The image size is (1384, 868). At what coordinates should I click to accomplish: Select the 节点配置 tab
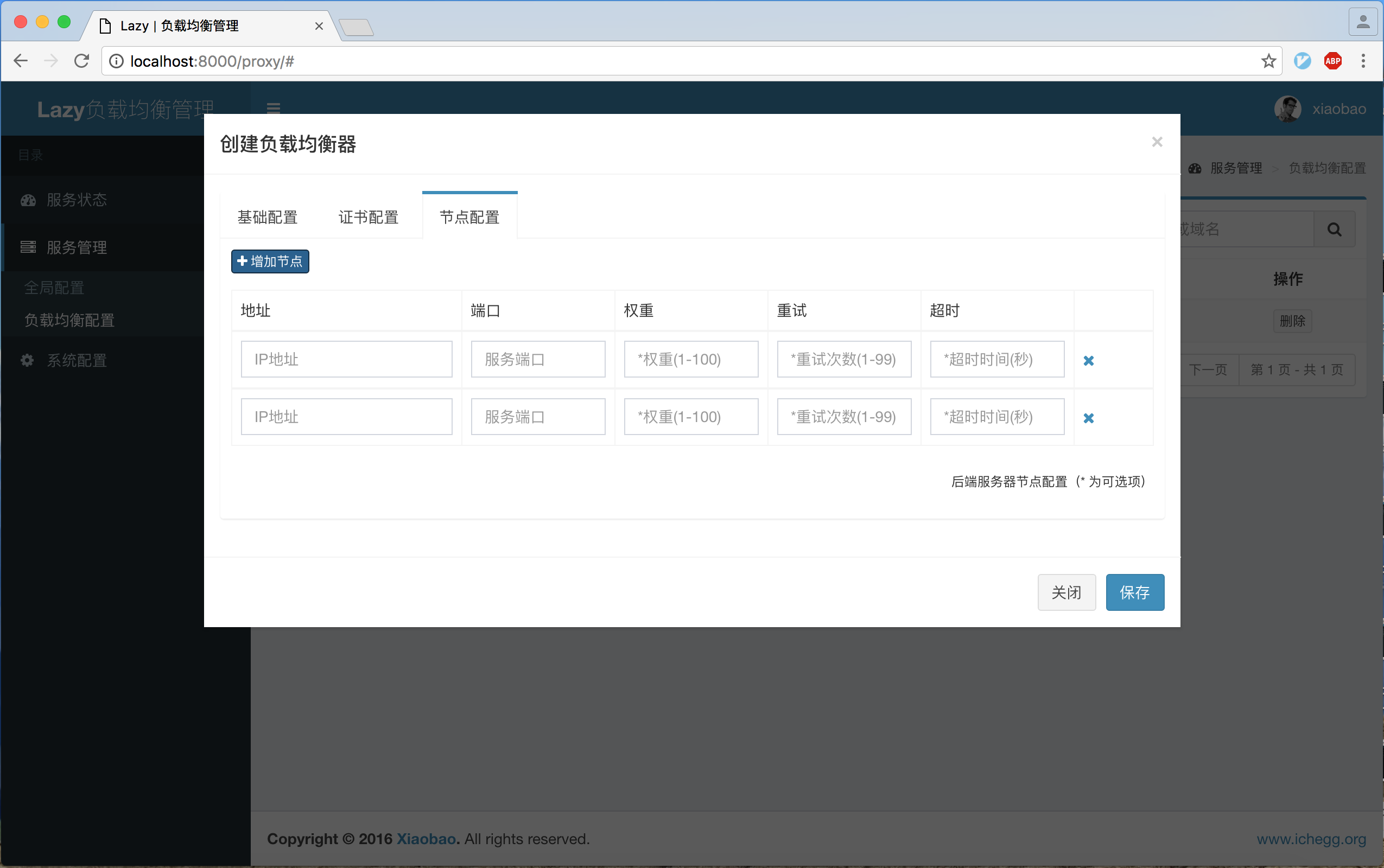(470, 217)
